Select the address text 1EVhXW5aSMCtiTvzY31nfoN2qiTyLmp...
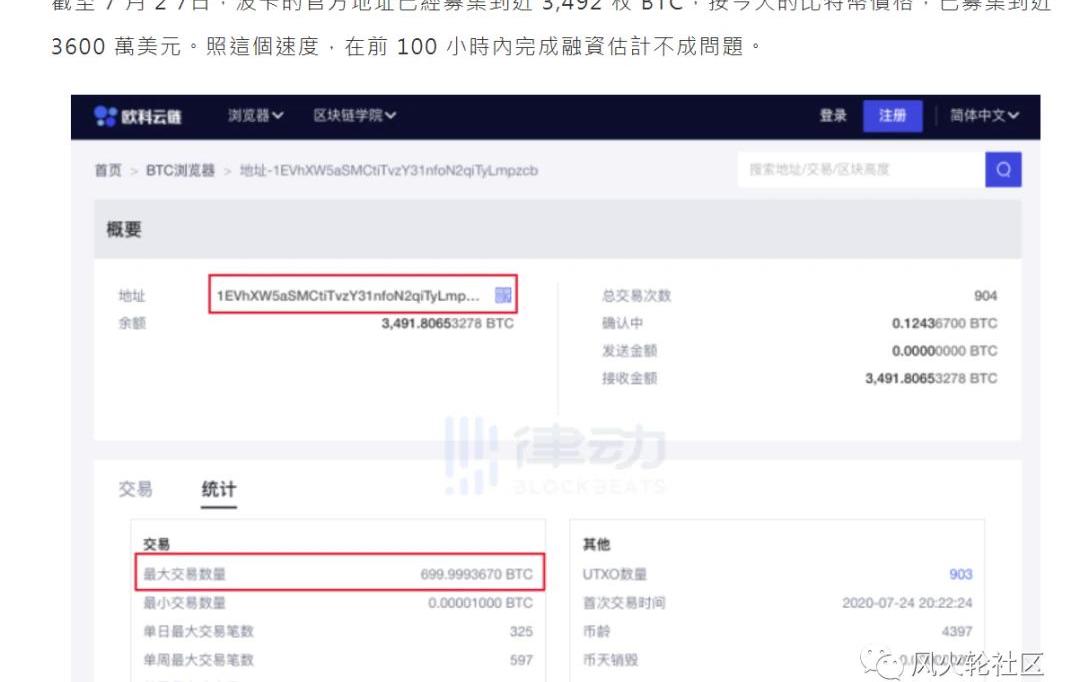1080x682 pixels. point(348,296)
